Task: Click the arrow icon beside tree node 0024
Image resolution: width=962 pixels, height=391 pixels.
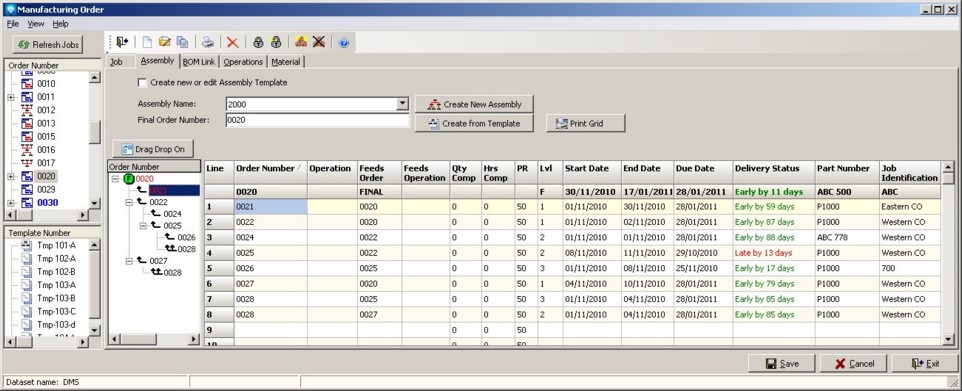Action: click(156, 214)
